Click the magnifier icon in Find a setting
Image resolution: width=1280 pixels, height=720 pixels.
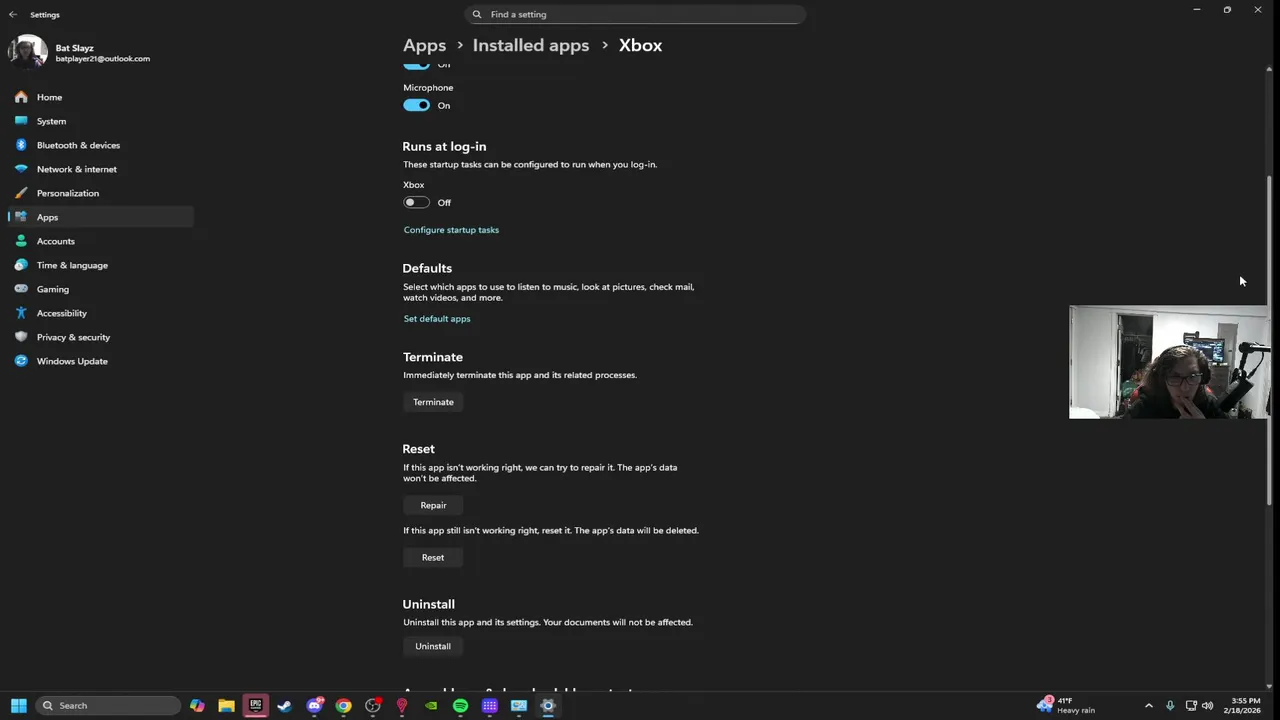click(477, 14)
